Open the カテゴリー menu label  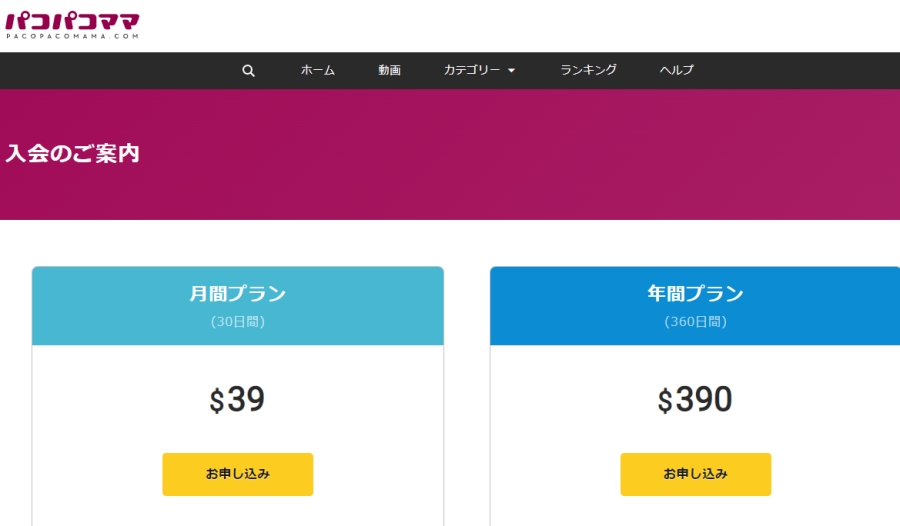click(472, 70)
